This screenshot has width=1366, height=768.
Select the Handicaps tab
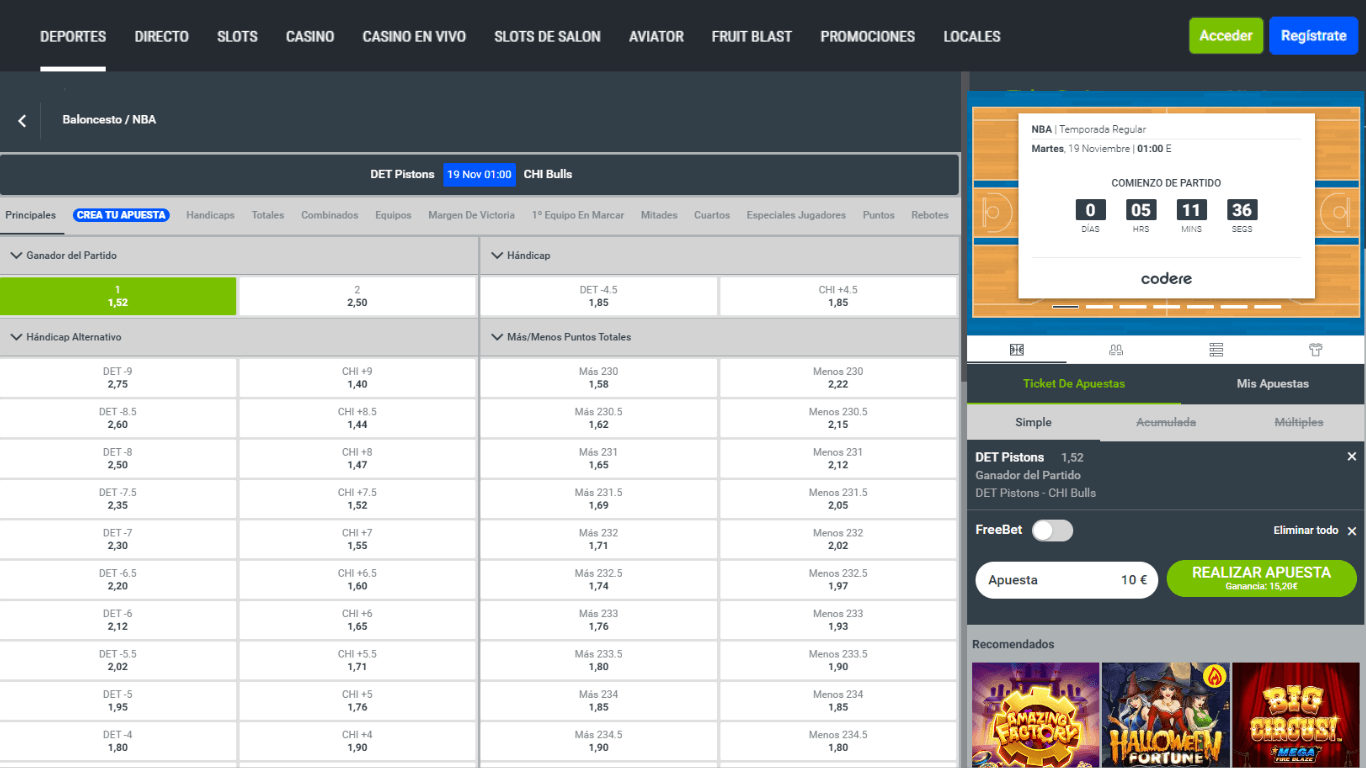pyautogui.click(x=210, y=215)
